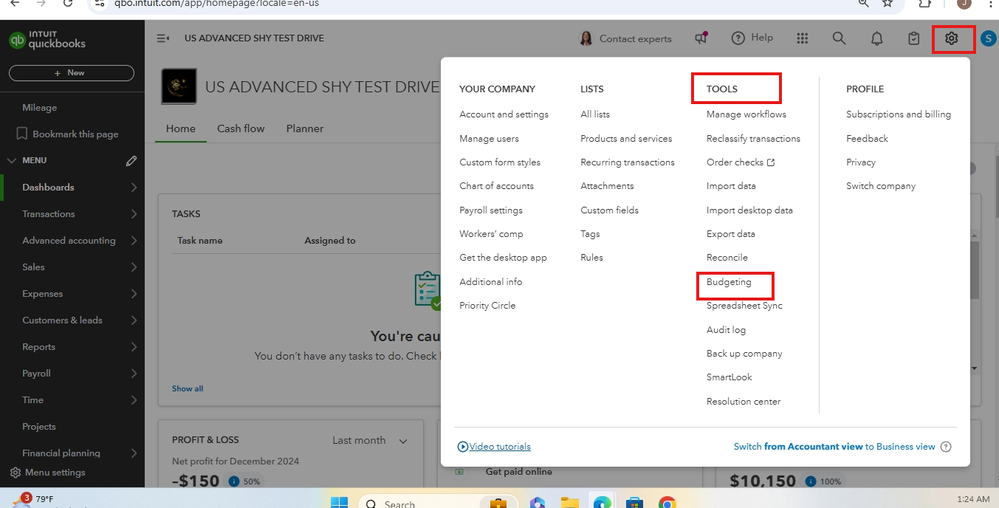The width and height of the screenshot is (999, 508).
Task: Open the apps grid icon
Action: pos(802,38)
